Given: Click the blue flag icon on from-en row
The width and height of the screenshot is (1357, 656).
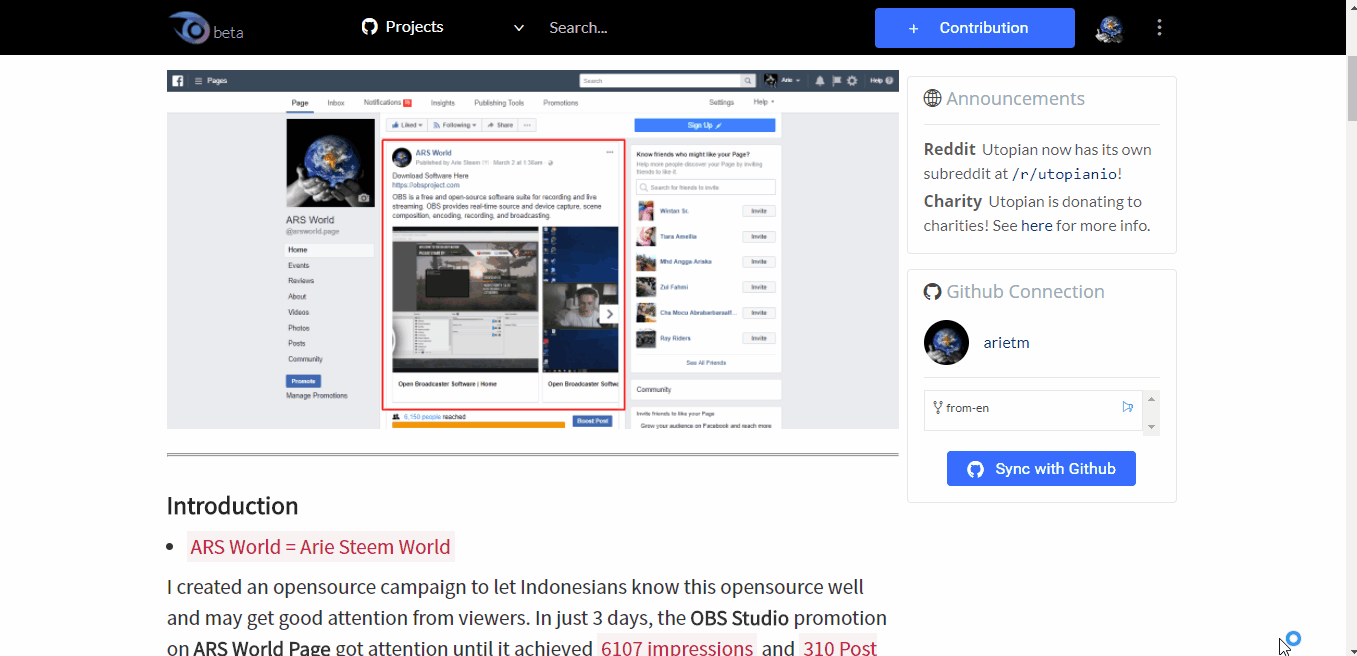Looking at the screenshot, I should 1128,407.
